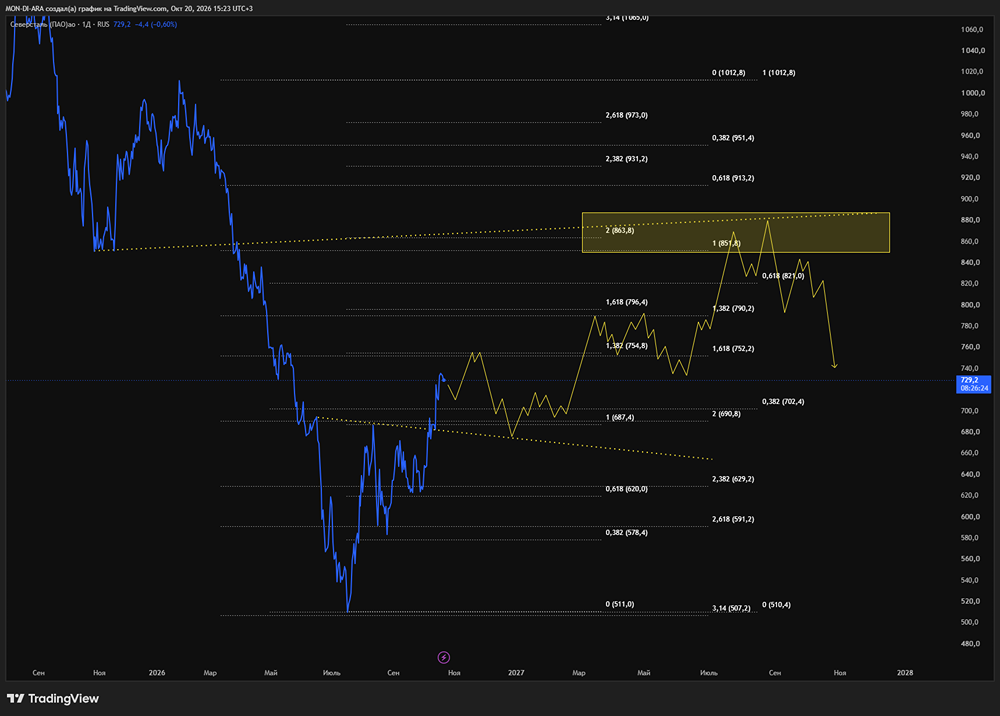Click the 480,0 price axis label

969,643
